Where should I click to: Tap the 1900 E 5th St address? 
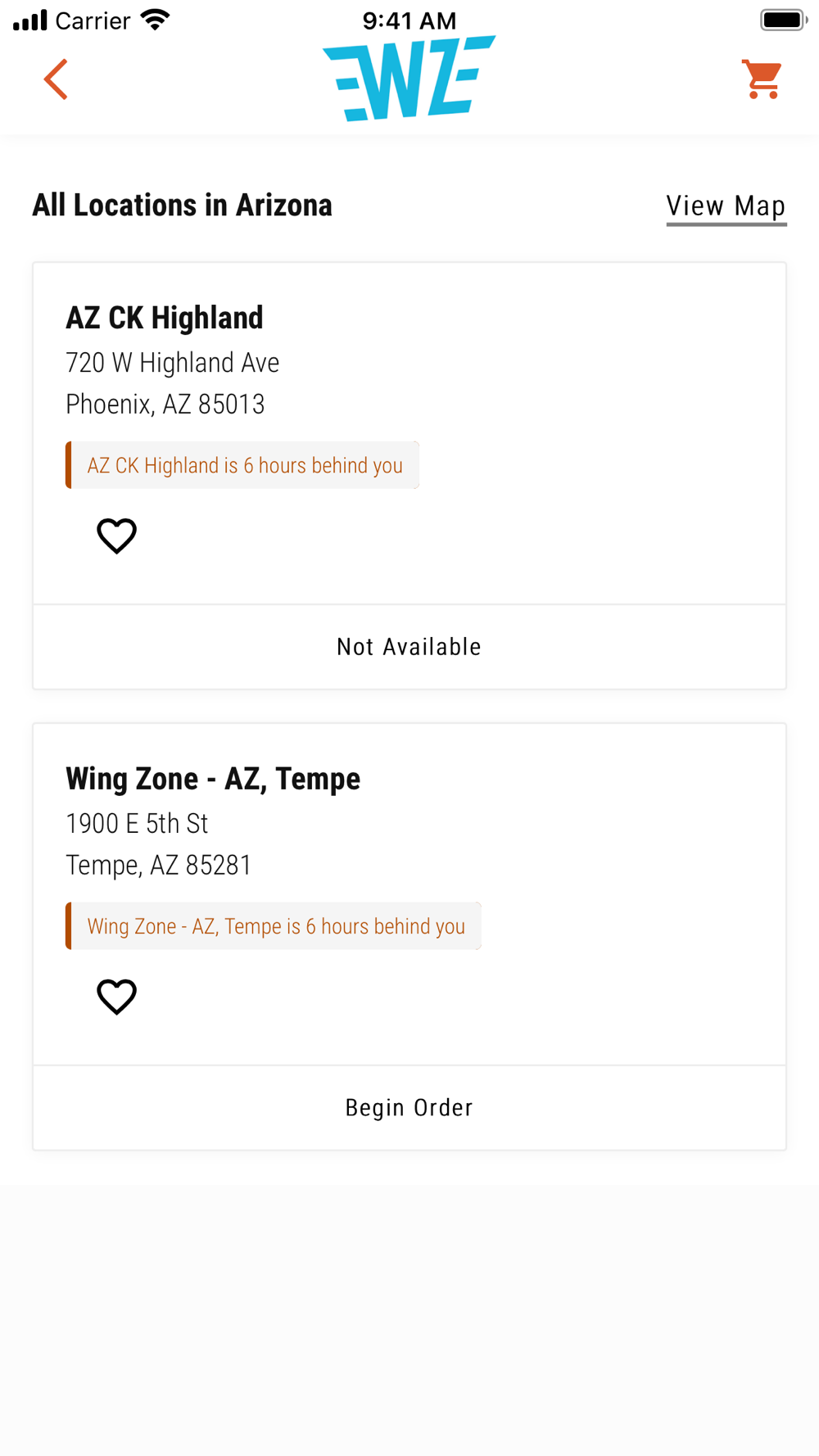click(x=137, y=823)
